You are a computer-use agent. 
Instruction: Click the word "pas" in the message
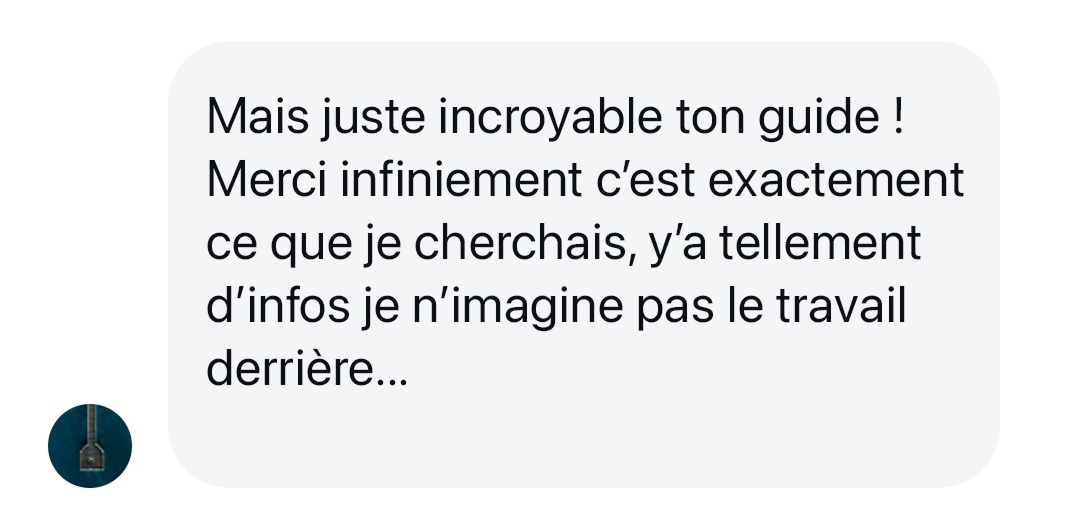tap(675, 307)
